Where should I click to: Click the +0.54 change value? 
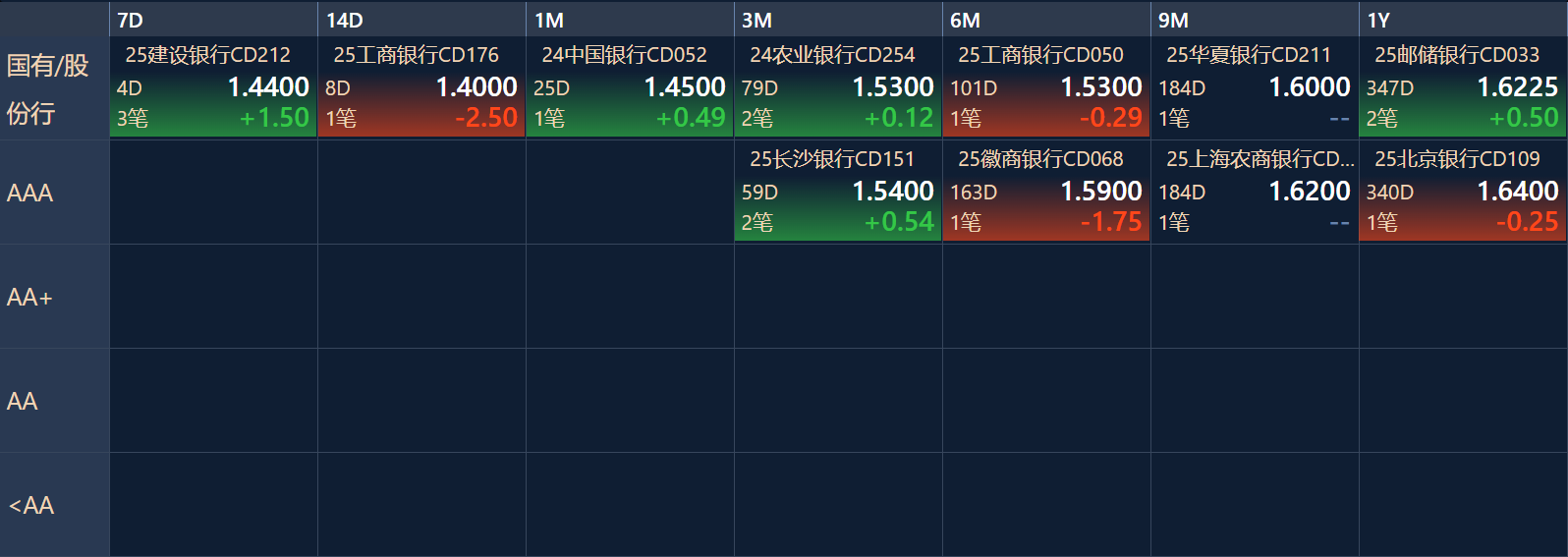[x=899, y=222]
